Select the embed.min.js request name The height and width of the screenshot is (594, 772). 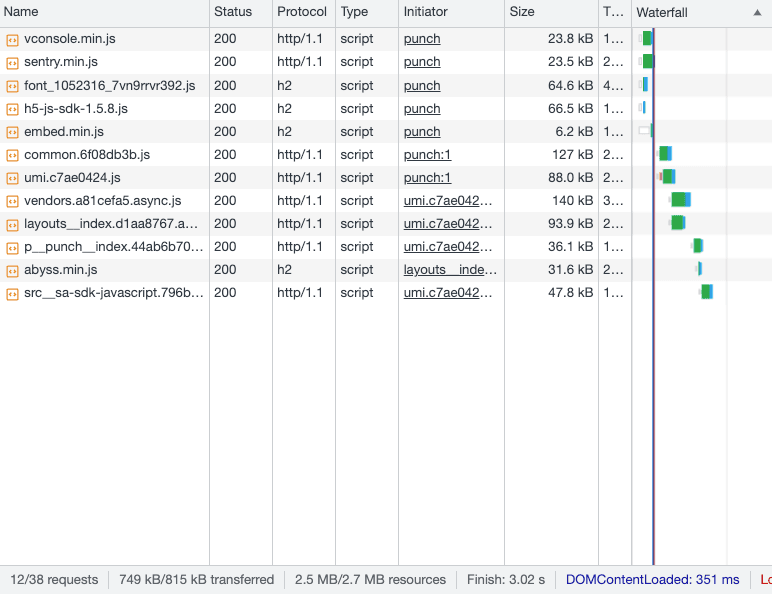coord(64,132)
